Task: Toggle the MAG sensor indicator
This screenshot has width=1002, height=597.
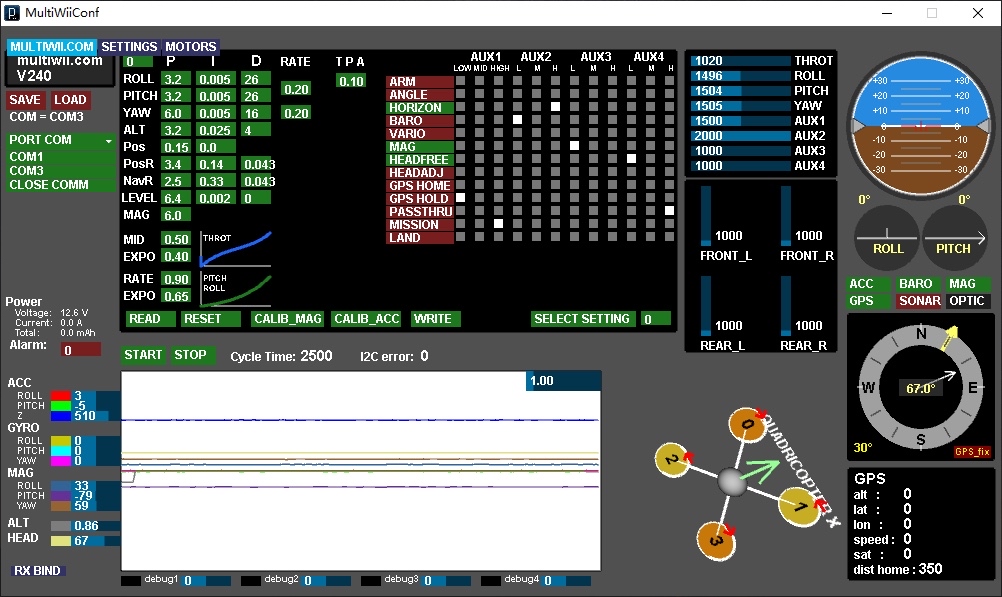Action: coord(967,284)
